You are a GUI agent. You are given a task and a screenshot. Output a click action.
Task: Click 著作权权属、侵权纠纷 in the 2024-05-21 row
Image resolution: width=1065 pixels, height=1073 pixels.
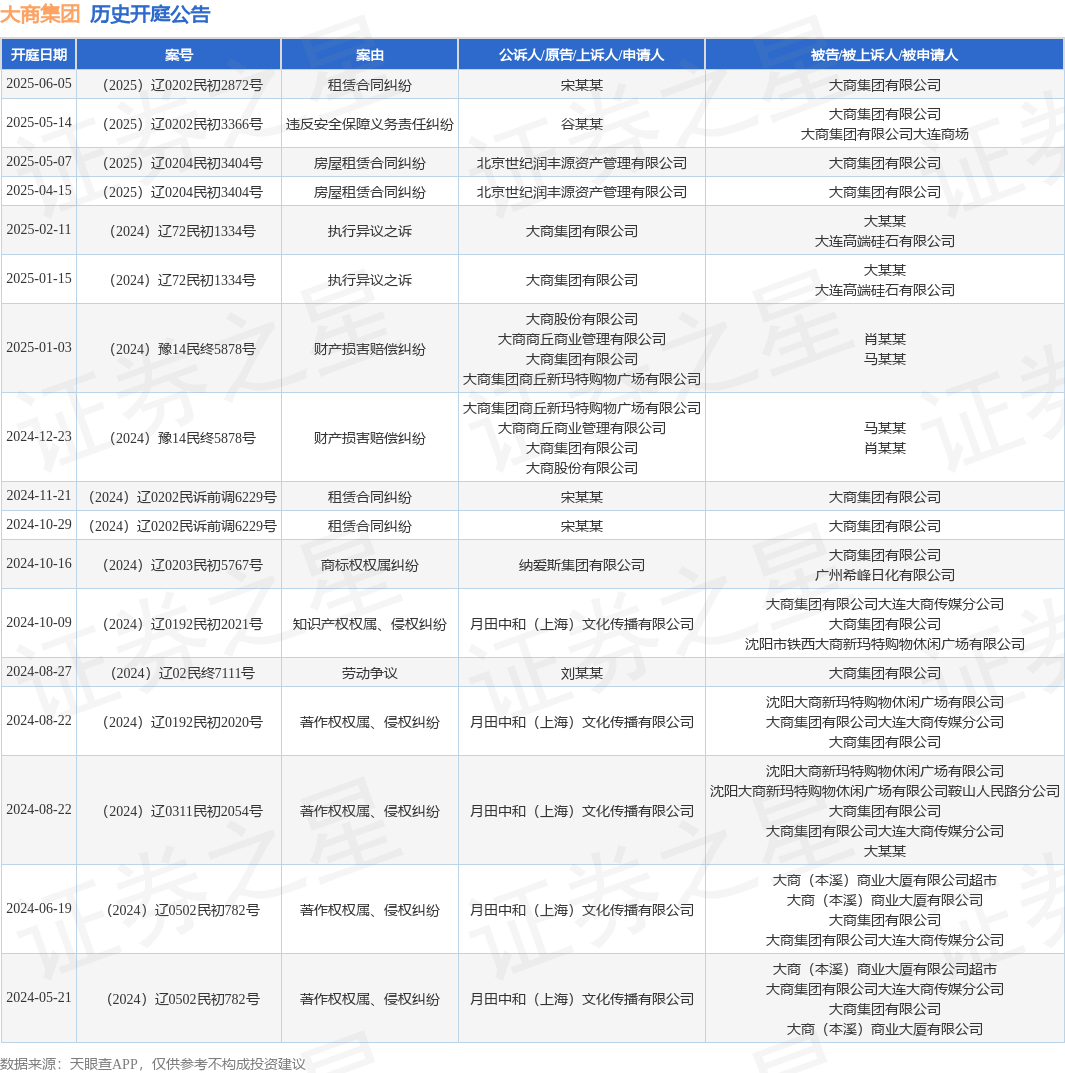pyautogui.click(x=370, y=999)
